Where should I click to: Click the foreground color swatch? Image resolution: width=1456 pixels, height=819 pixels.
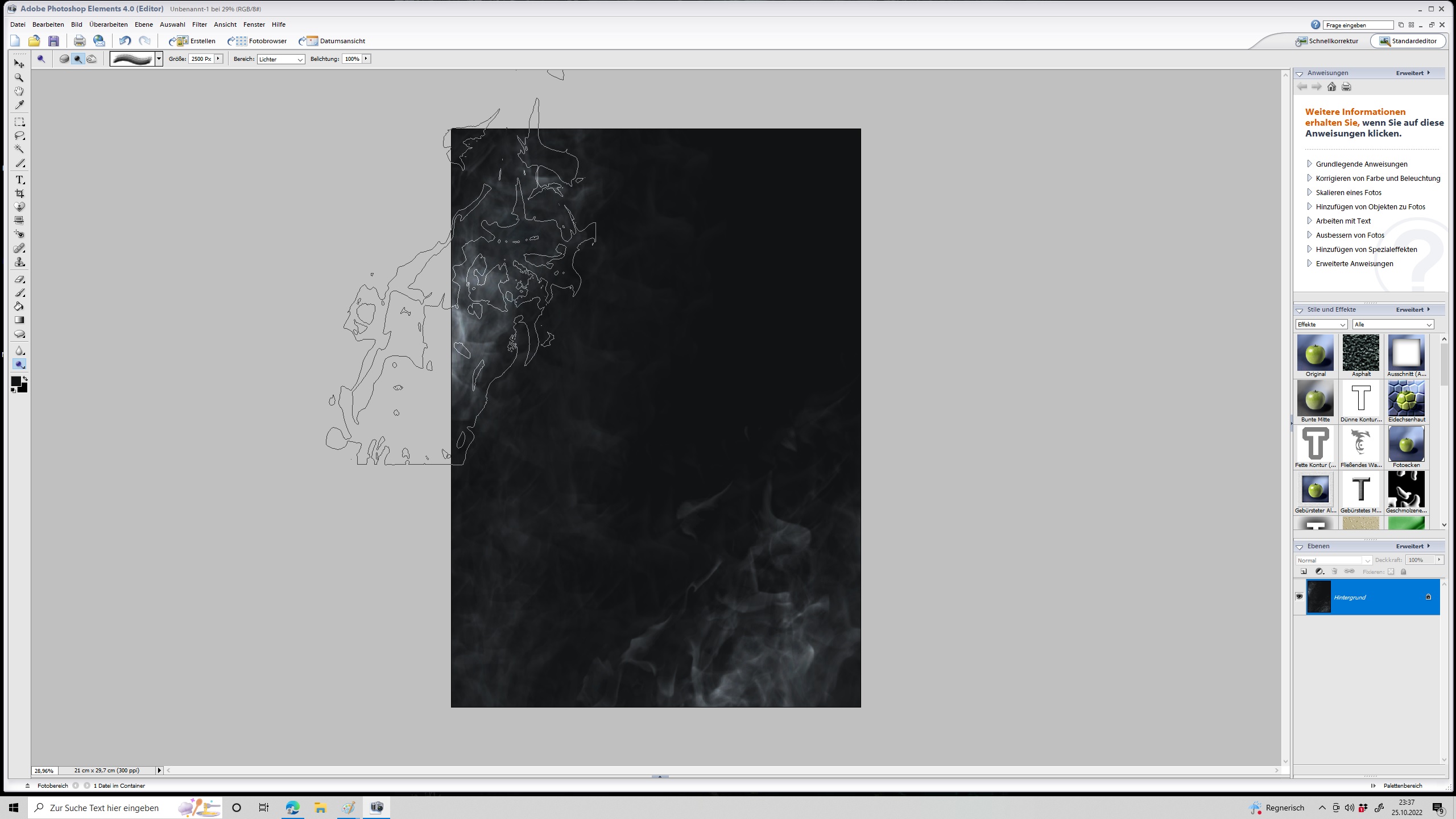16,381
